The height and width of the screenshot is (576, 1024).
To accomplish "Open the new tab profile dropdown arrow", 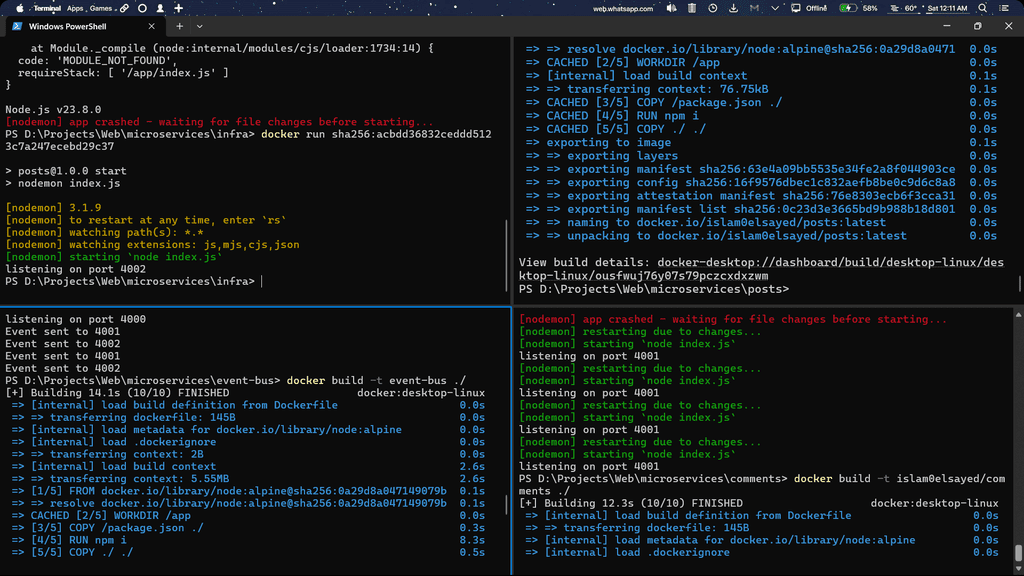I will pyautogui.click(x=200, y=26).
